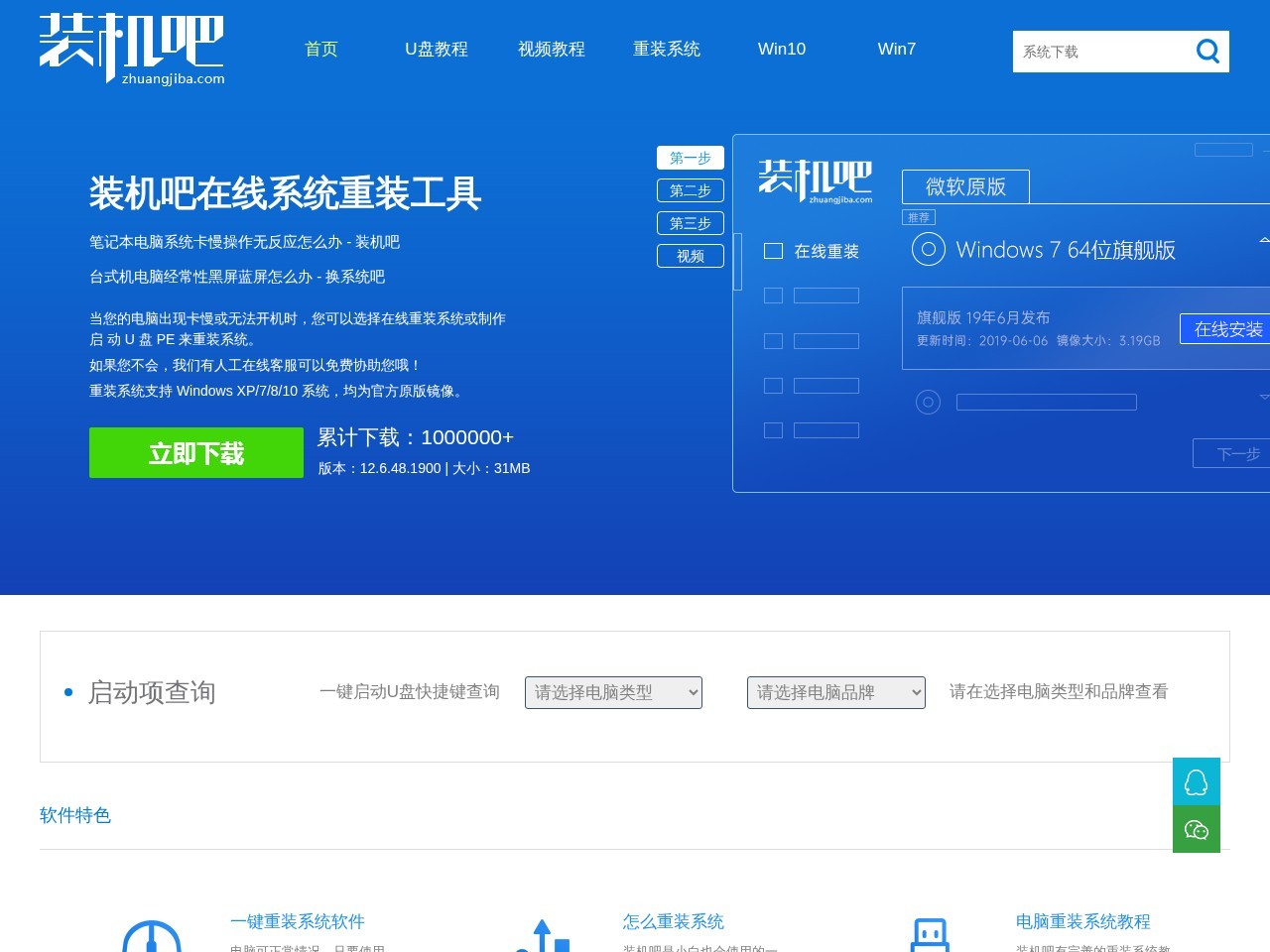Select the second system radio button below
1270x952 pixels.
[x=928, y=402]
